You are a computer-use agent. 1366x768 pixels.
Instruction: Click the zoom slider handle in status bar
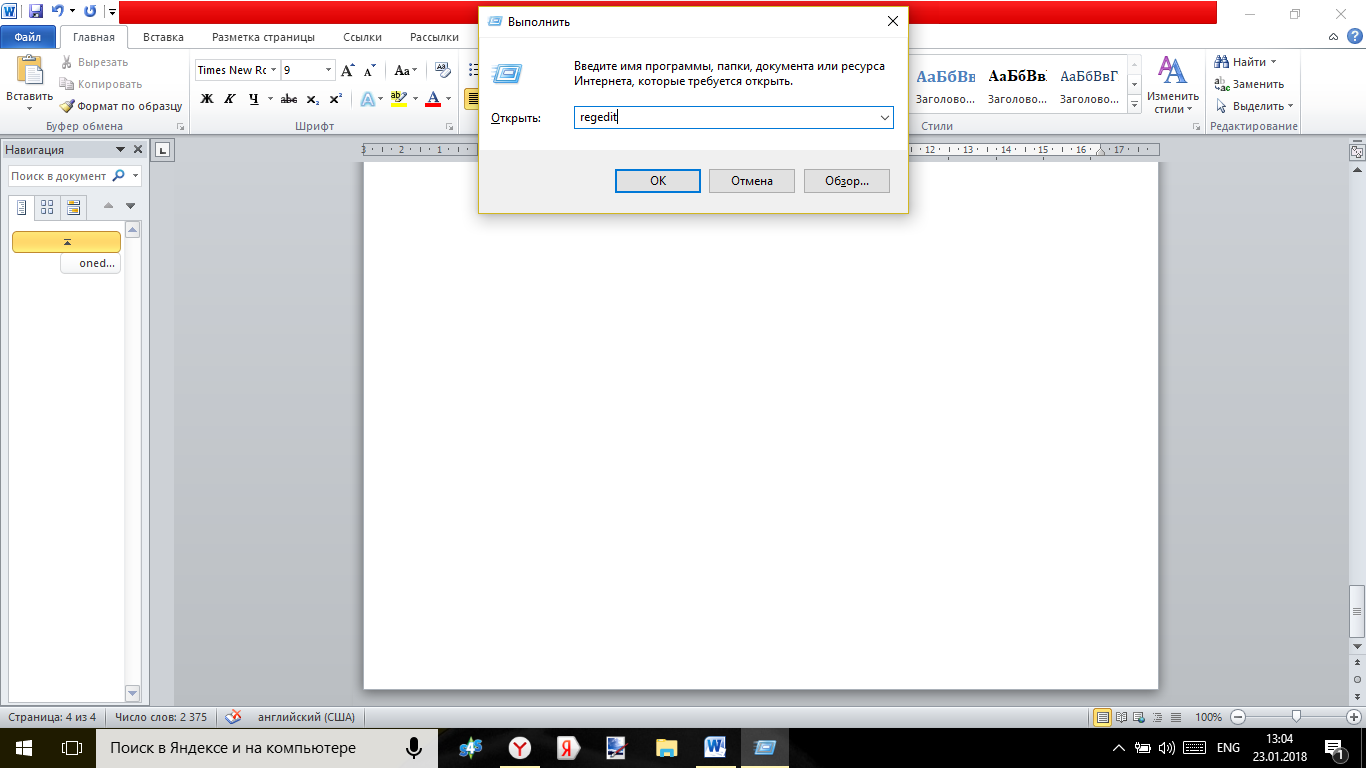pyautogui.click(x=1296, y=716)
